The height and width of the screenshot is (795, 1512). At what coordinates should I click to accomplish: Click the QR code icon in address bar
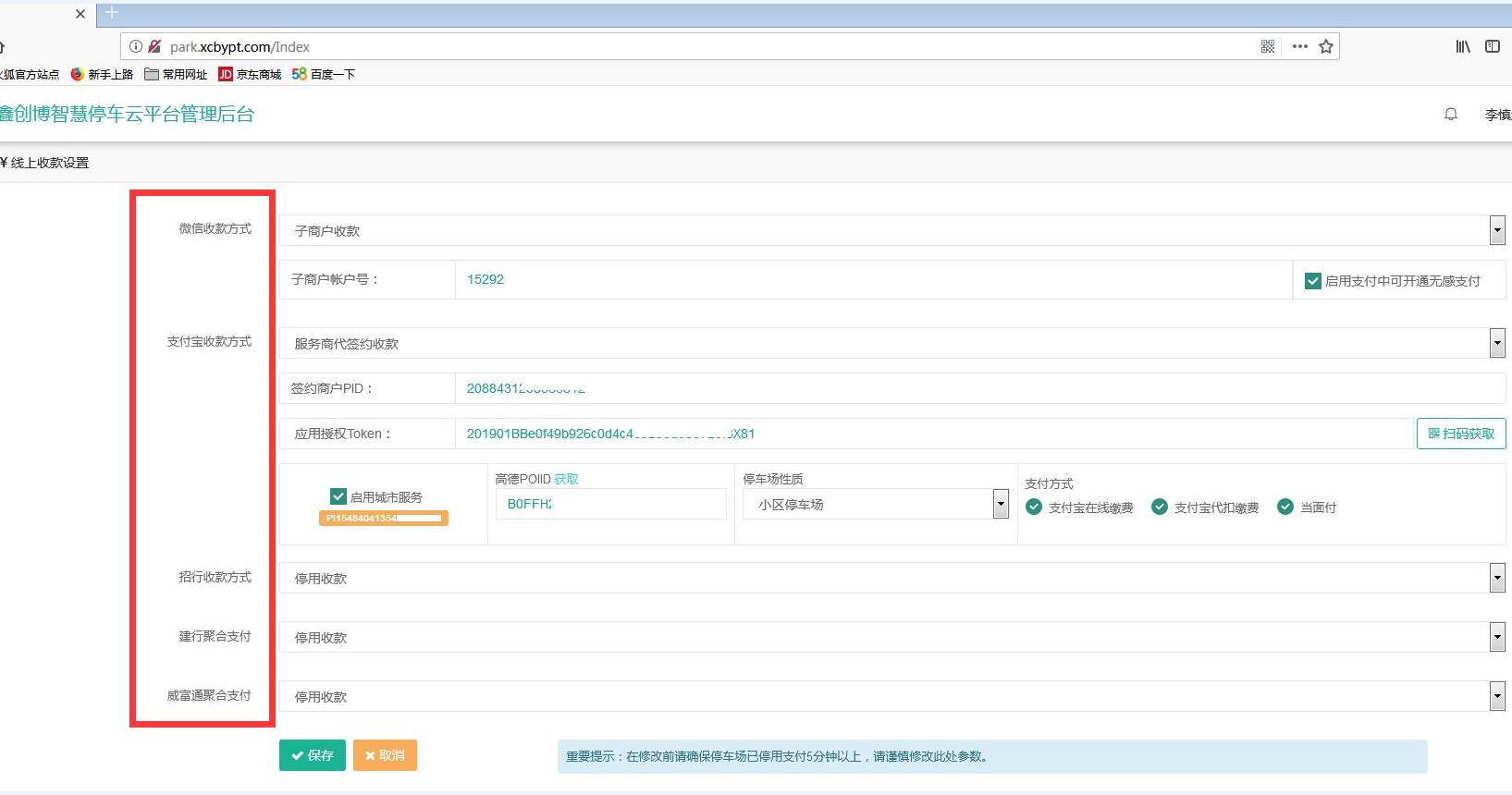pos(1268,46)
